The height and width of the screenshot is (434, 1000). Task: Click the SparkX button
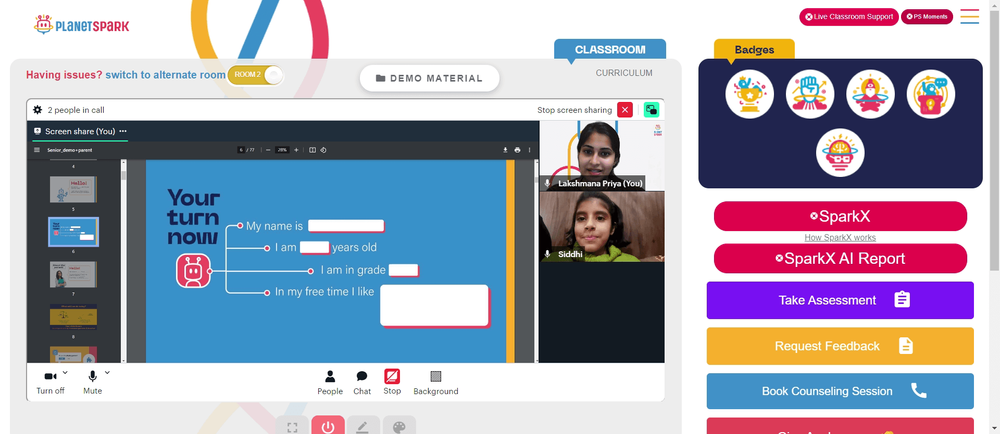tap(840, 216)
